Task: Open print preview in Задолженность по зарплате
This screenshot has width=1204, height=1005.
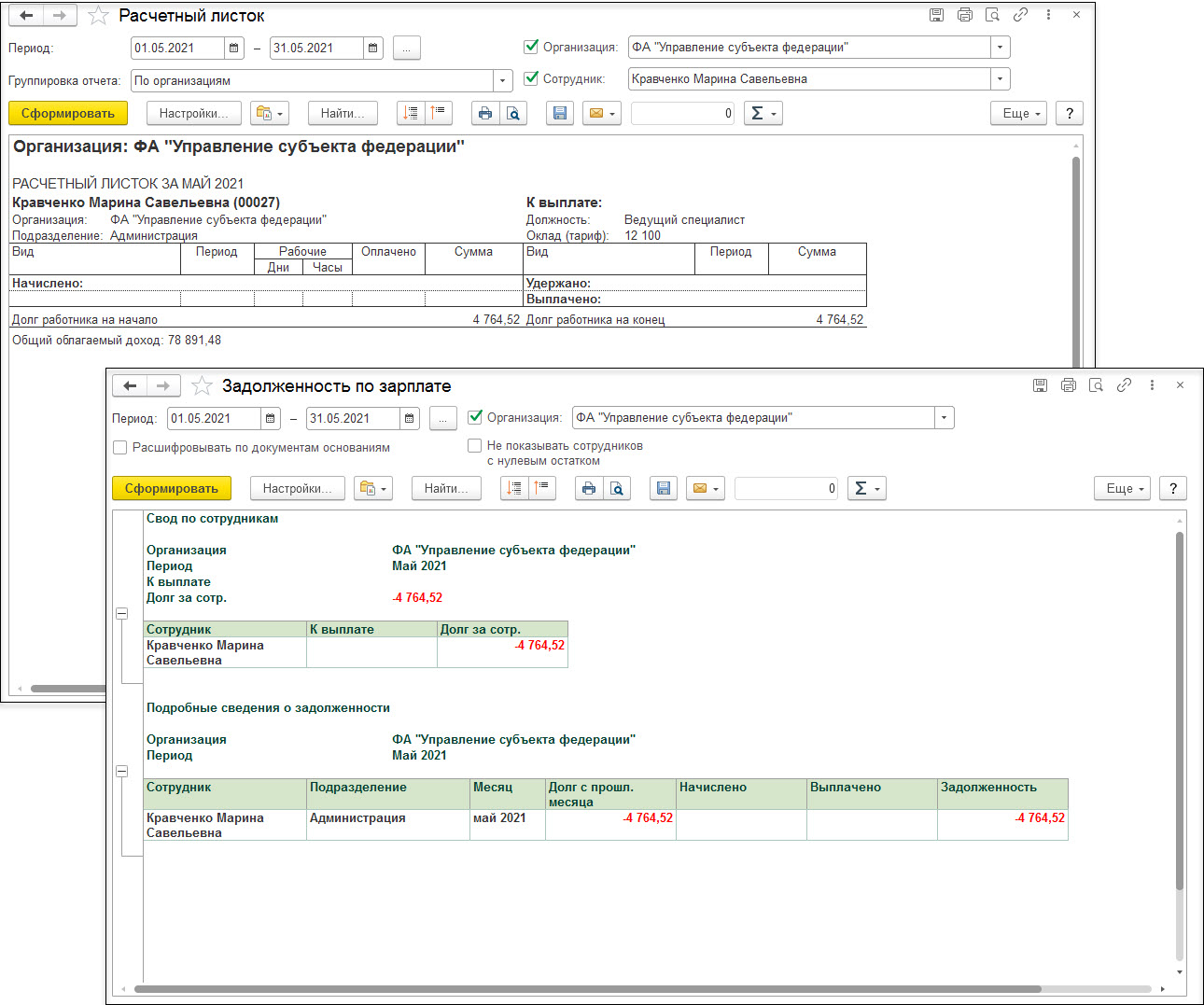Action: [617, 488]
